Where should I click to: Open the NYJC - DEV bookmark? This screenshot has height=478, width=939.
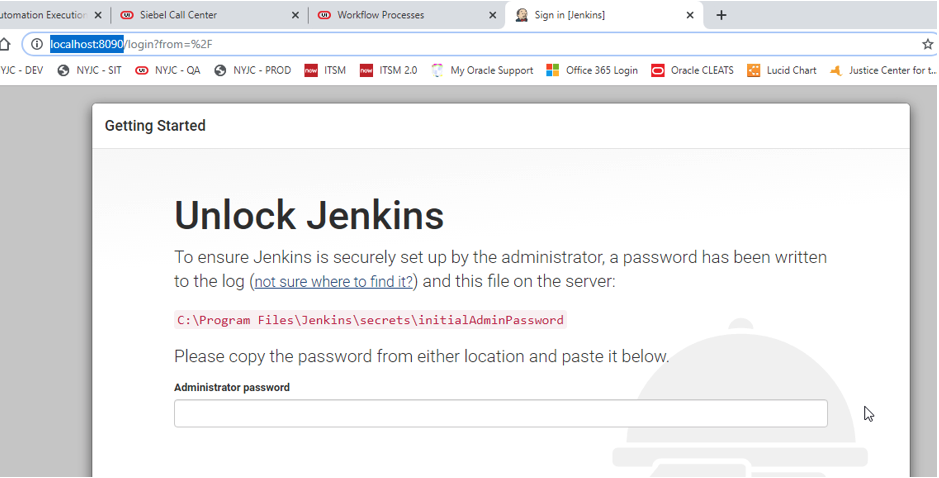click(22, 70)
